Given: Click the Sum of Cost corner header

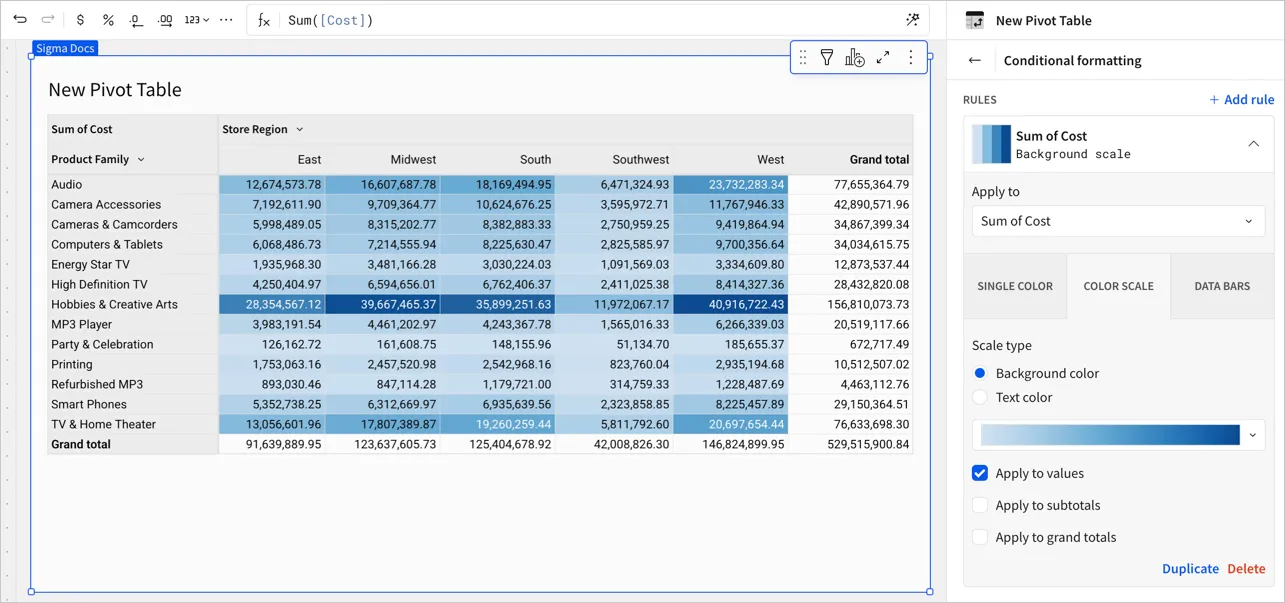Looking at the screenshot, I should tap(82, 129).
